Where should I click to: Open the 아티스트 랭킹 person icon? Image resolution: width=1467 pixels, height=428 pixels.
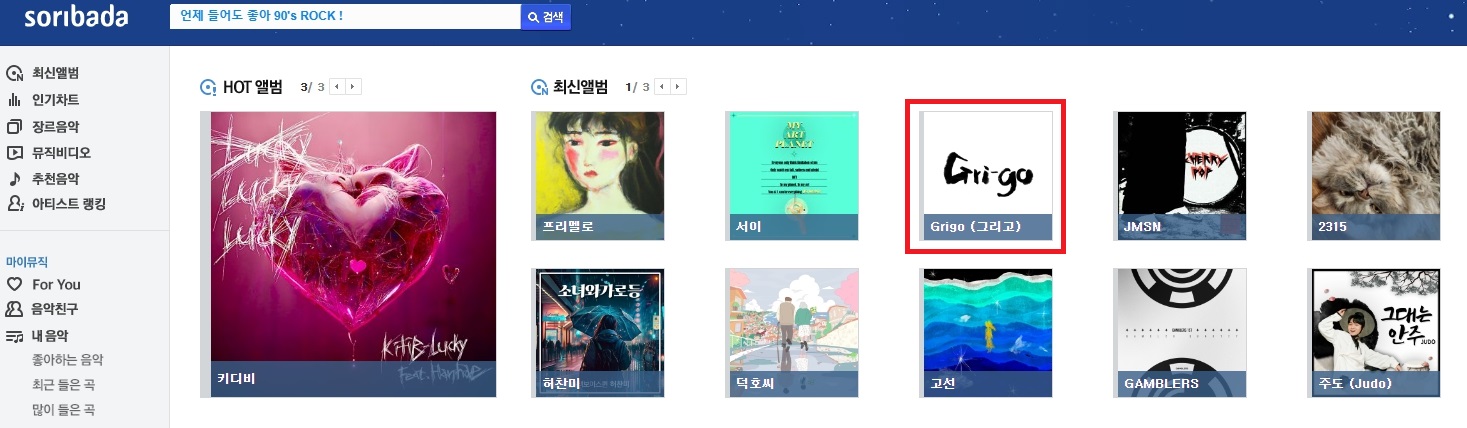[14, 204]
